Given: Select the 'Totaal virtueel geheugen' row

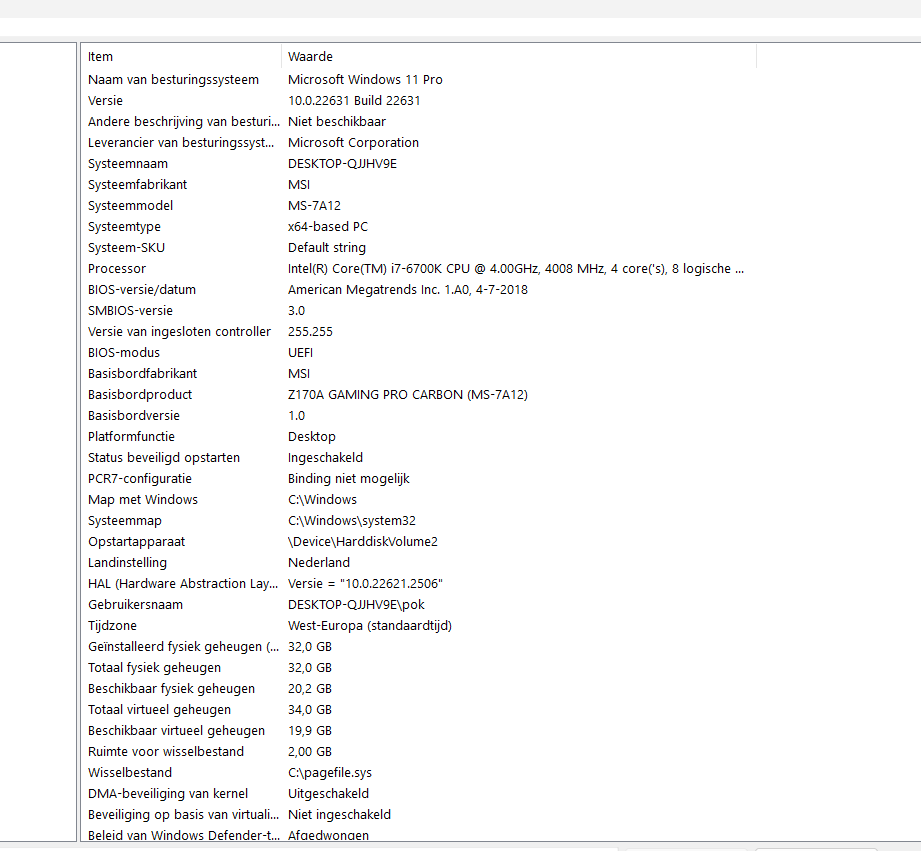Looking at the screenshot, I should click(x=159, y=711).
